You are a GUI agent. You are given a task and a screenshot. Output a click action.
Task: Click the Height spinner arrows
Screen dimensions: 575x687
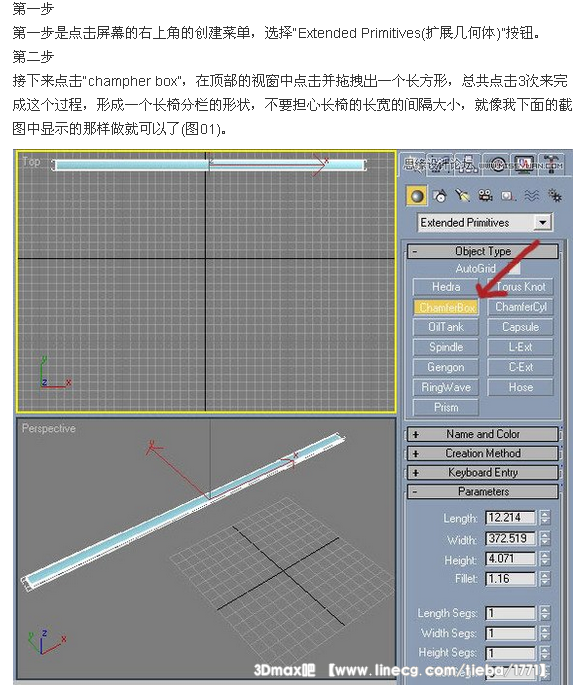[x=544, y=559]
